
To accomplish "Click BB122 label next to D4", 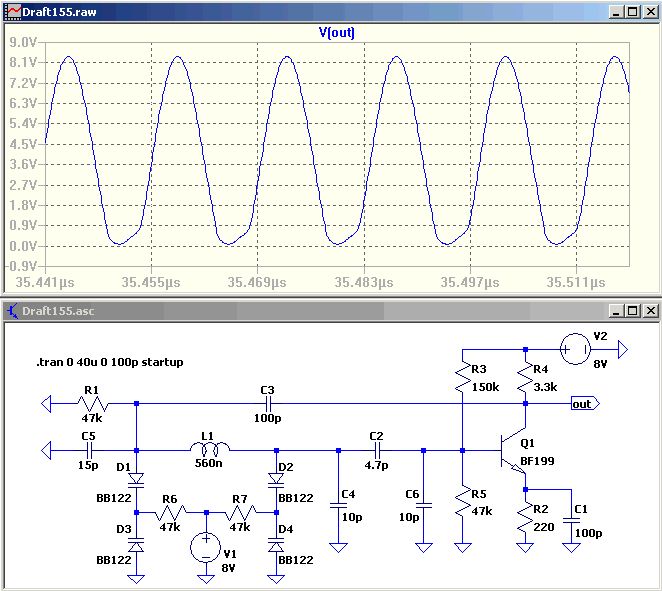I will pos(296,560).
